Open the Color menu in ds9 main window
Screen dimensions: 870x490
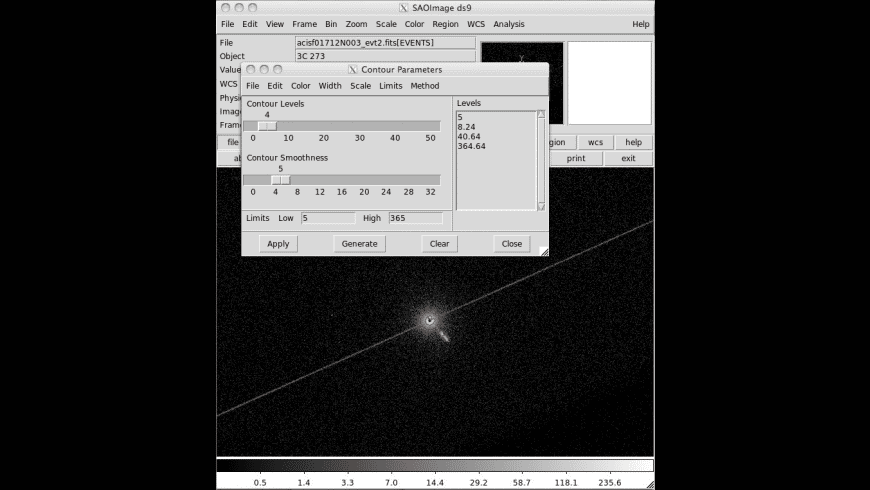(414, 24)
